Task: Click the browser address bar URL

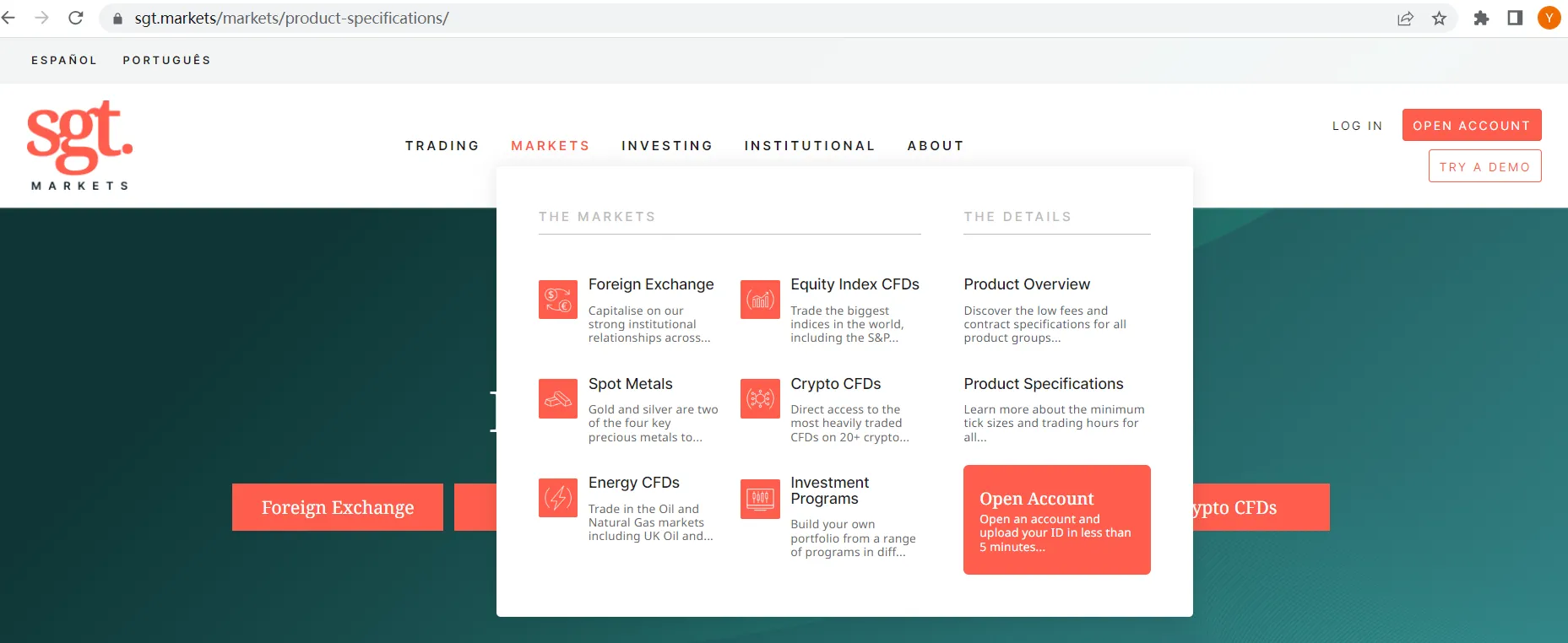Action: pos(291,19)
